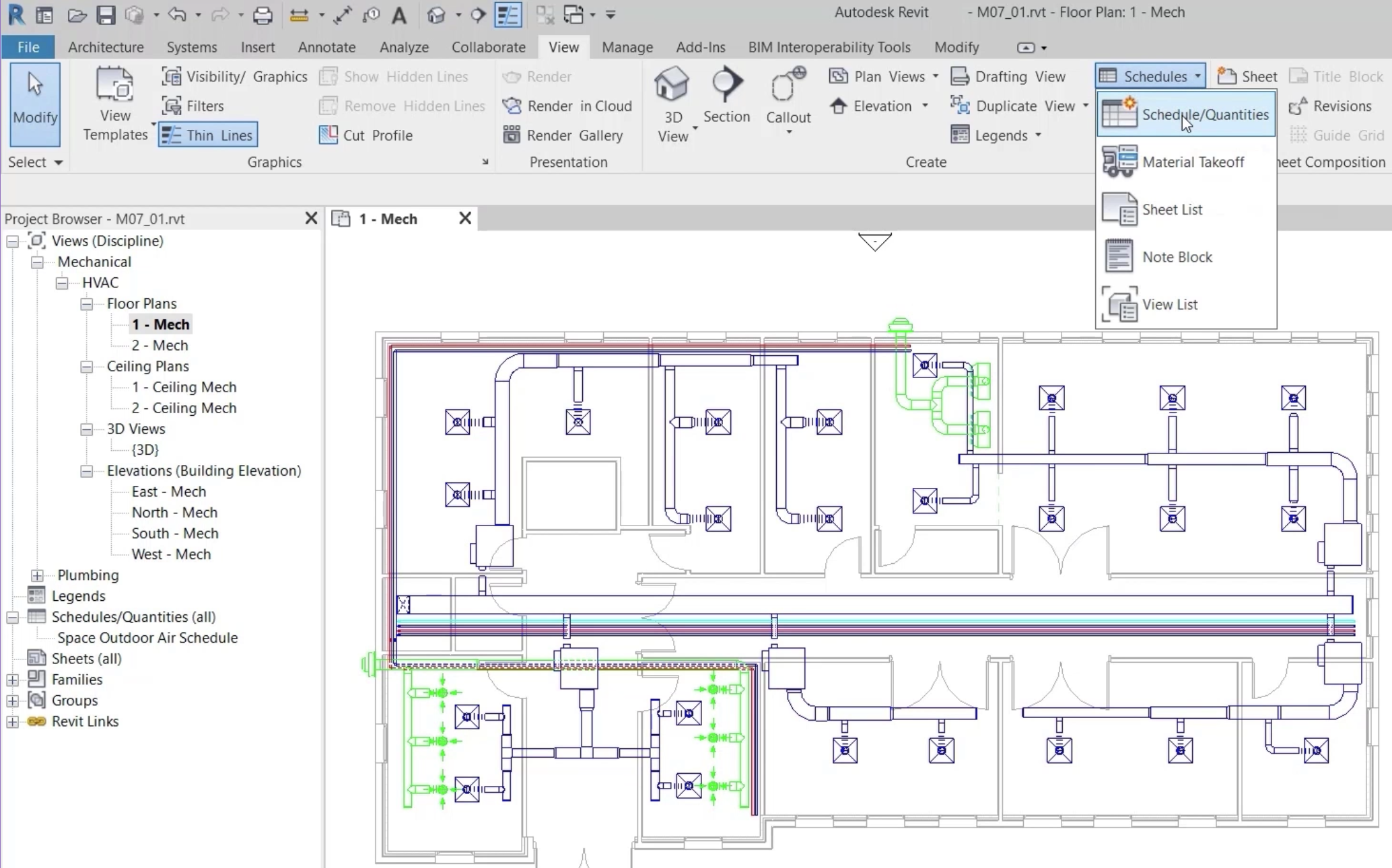Image resolution: width=1392 pixels, height=868 pixels.
Task: Click the Text tool icon in Quick Access toolbar
Action: [x=399, y=15]
